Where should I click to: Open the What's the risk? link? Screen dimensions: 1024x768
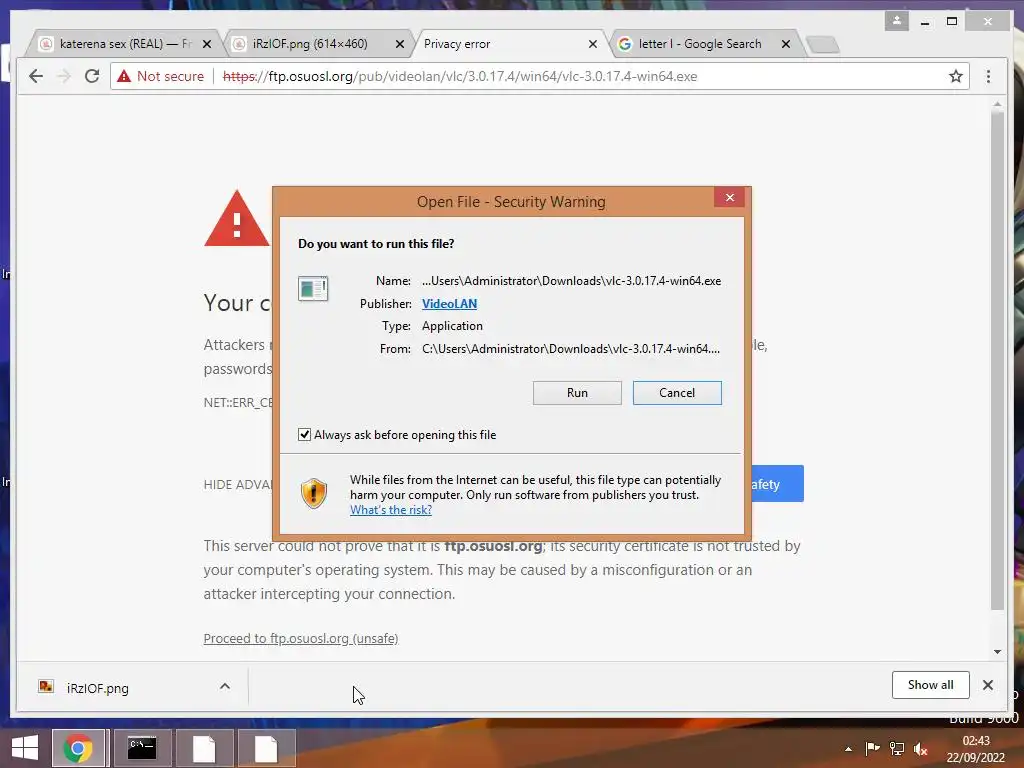[x=391, y=510]
